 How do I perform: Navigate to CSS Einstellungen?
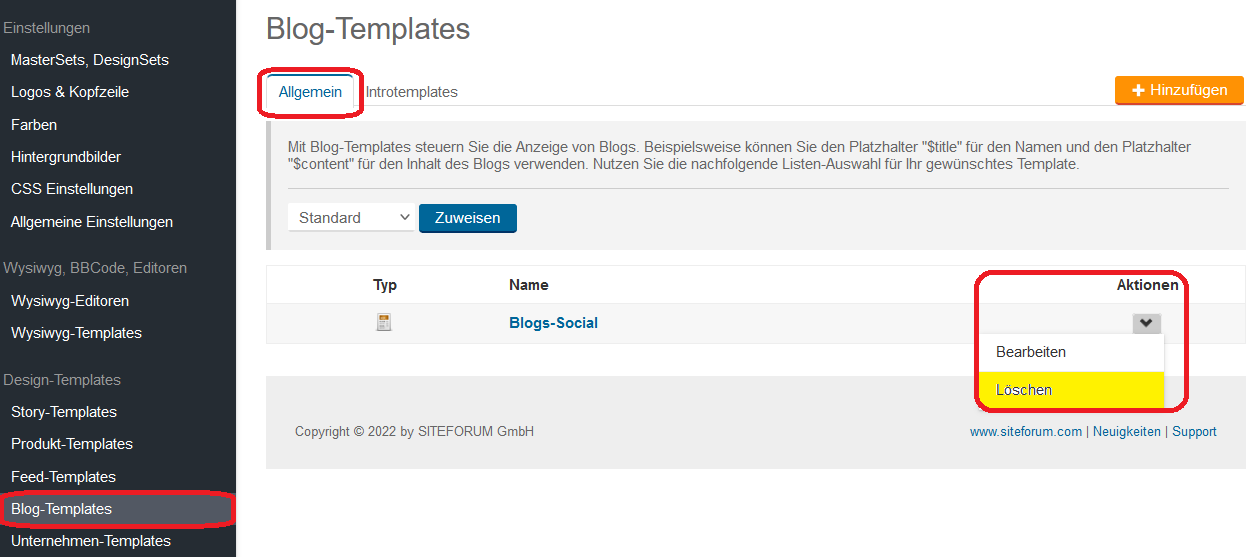pos(72,189)
